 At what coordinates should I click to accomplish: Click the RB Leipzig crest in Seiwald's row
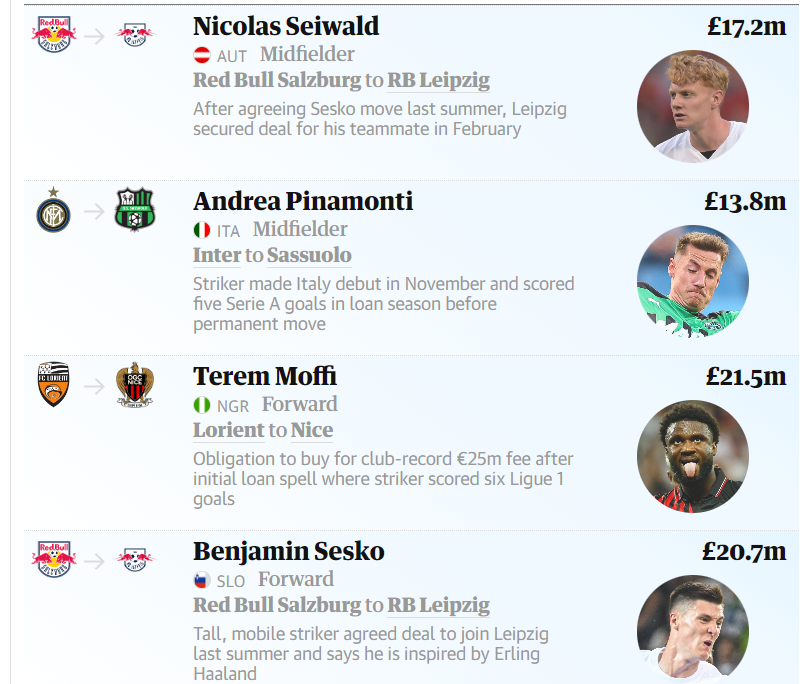[135, 34]
